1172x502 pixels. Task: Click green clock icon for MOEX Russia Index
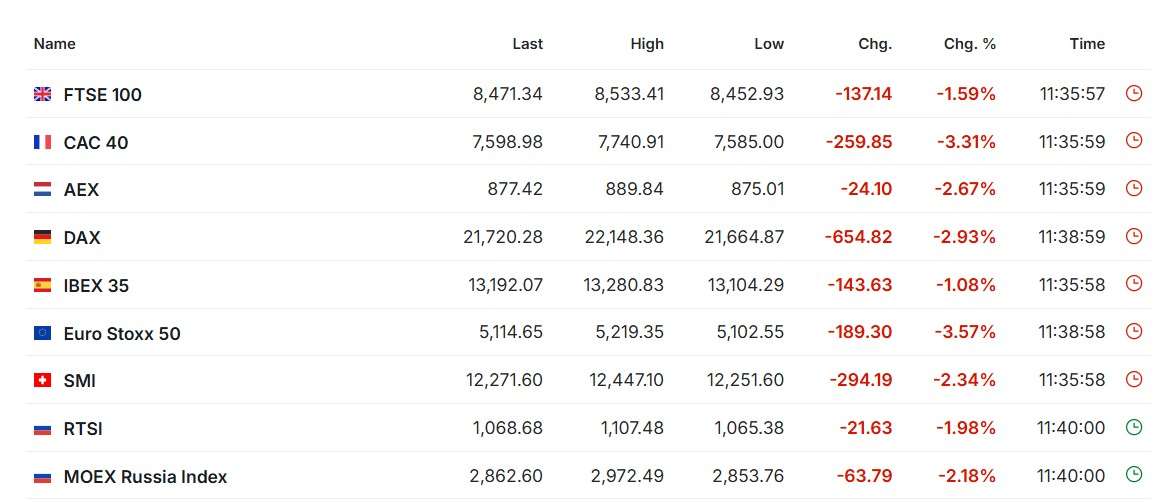pyautogui.click(x=1134, y=474)
